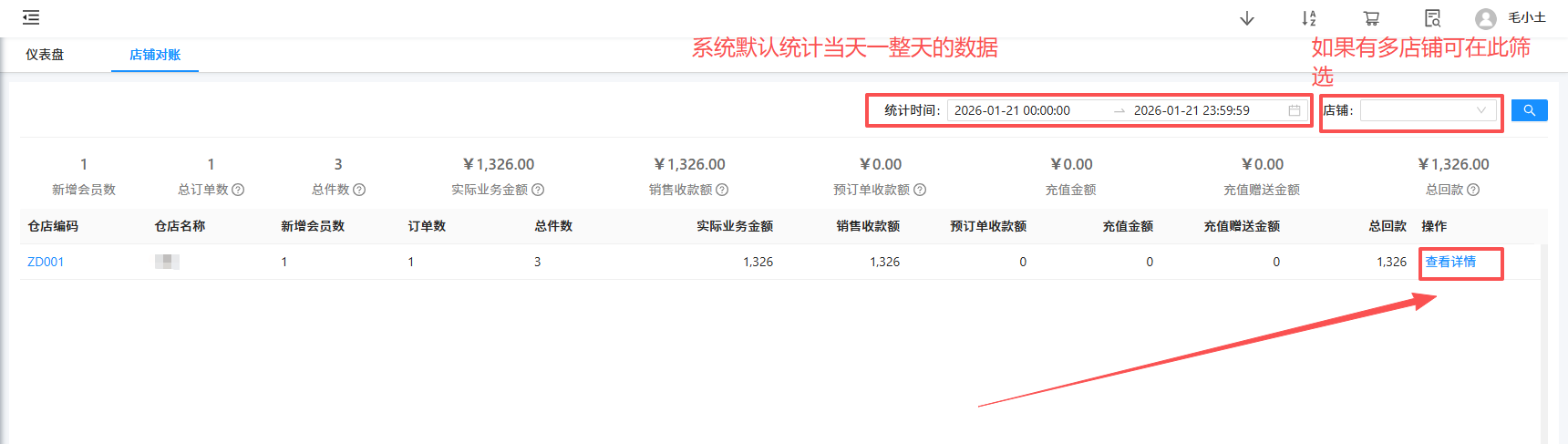Open the 查看详情 link for ZD001
The height and width of the screenshot is (444, 1568).
click(x=1450, y=262)
